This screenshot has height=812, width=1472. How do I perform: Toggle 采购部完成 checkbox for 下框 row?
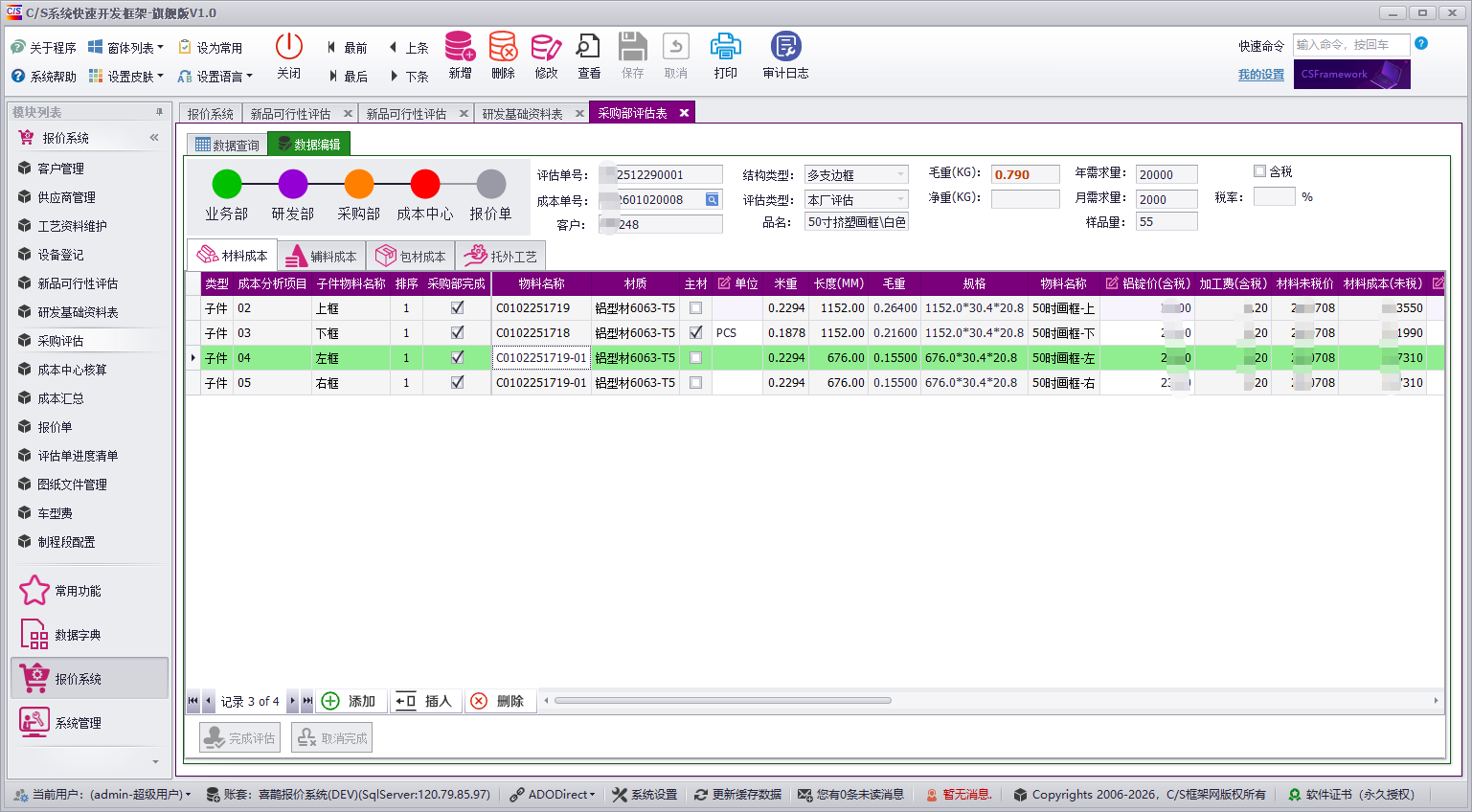[457, 333]
